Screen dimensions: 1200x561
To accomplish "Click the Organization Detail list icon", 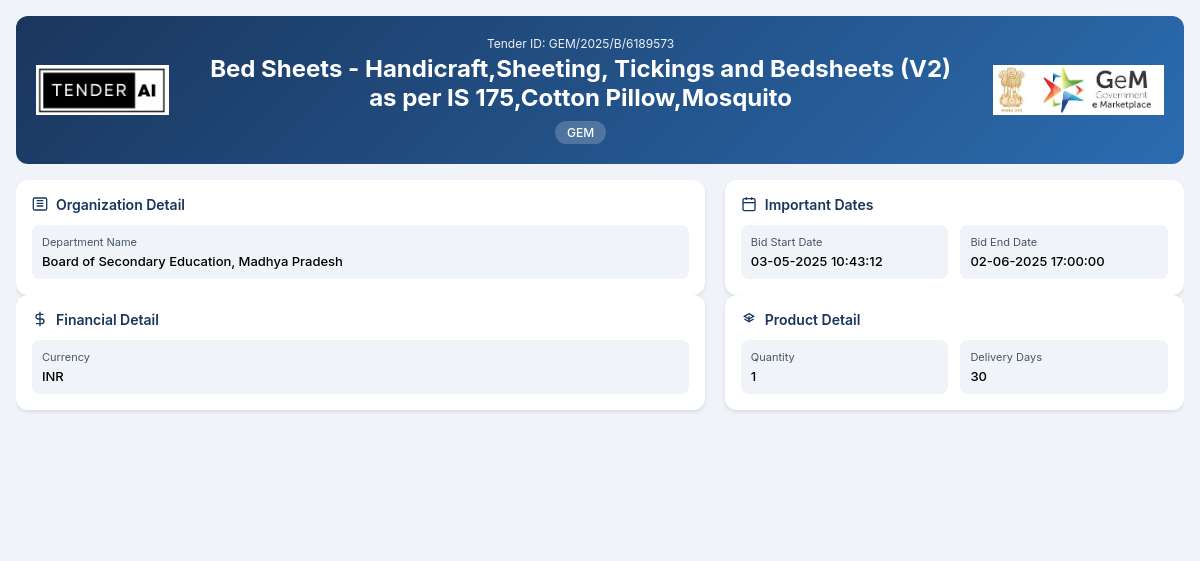I will 40,204.
